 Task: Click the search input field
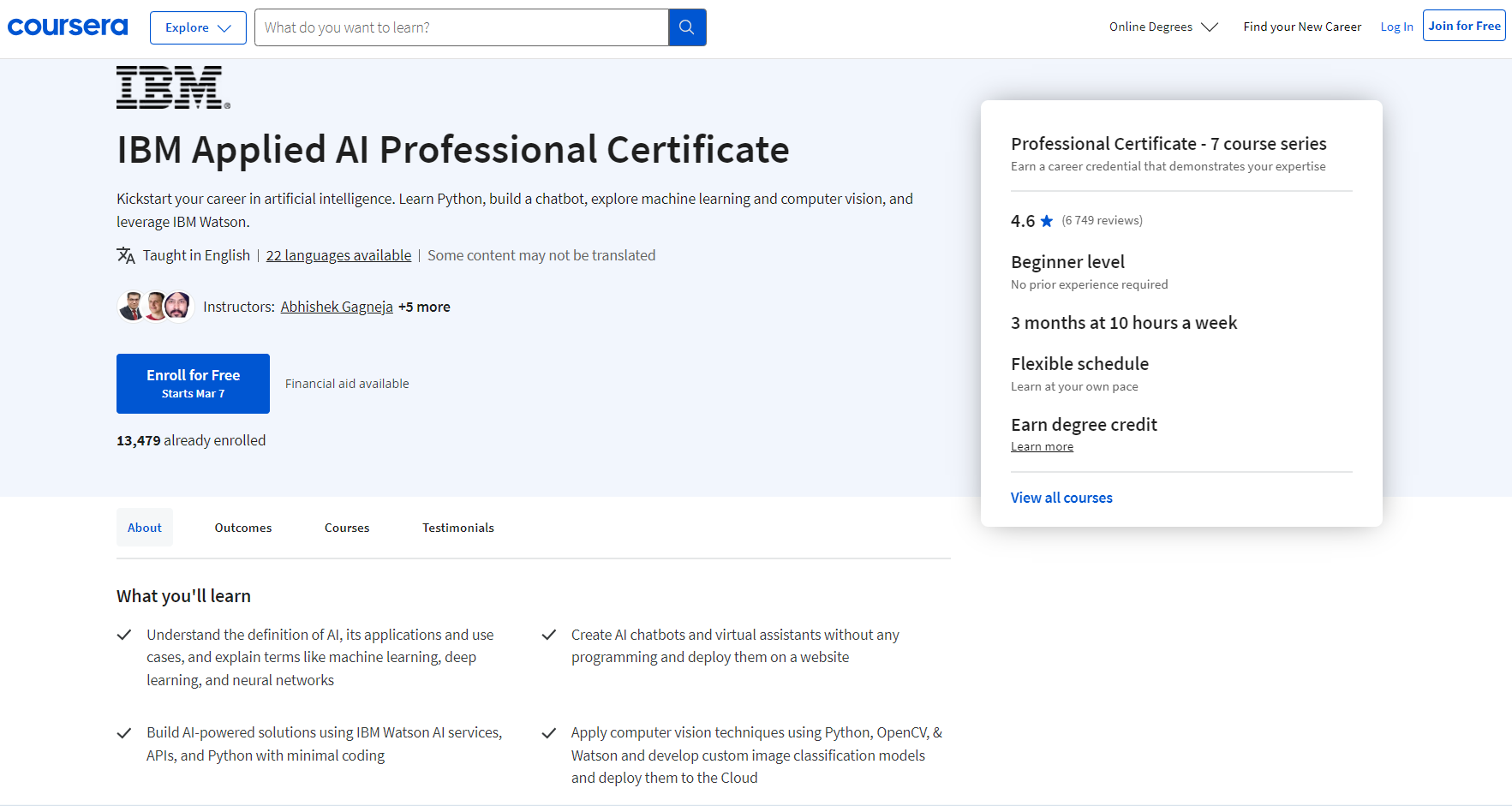pyautogui.click(x=461, y=27)
